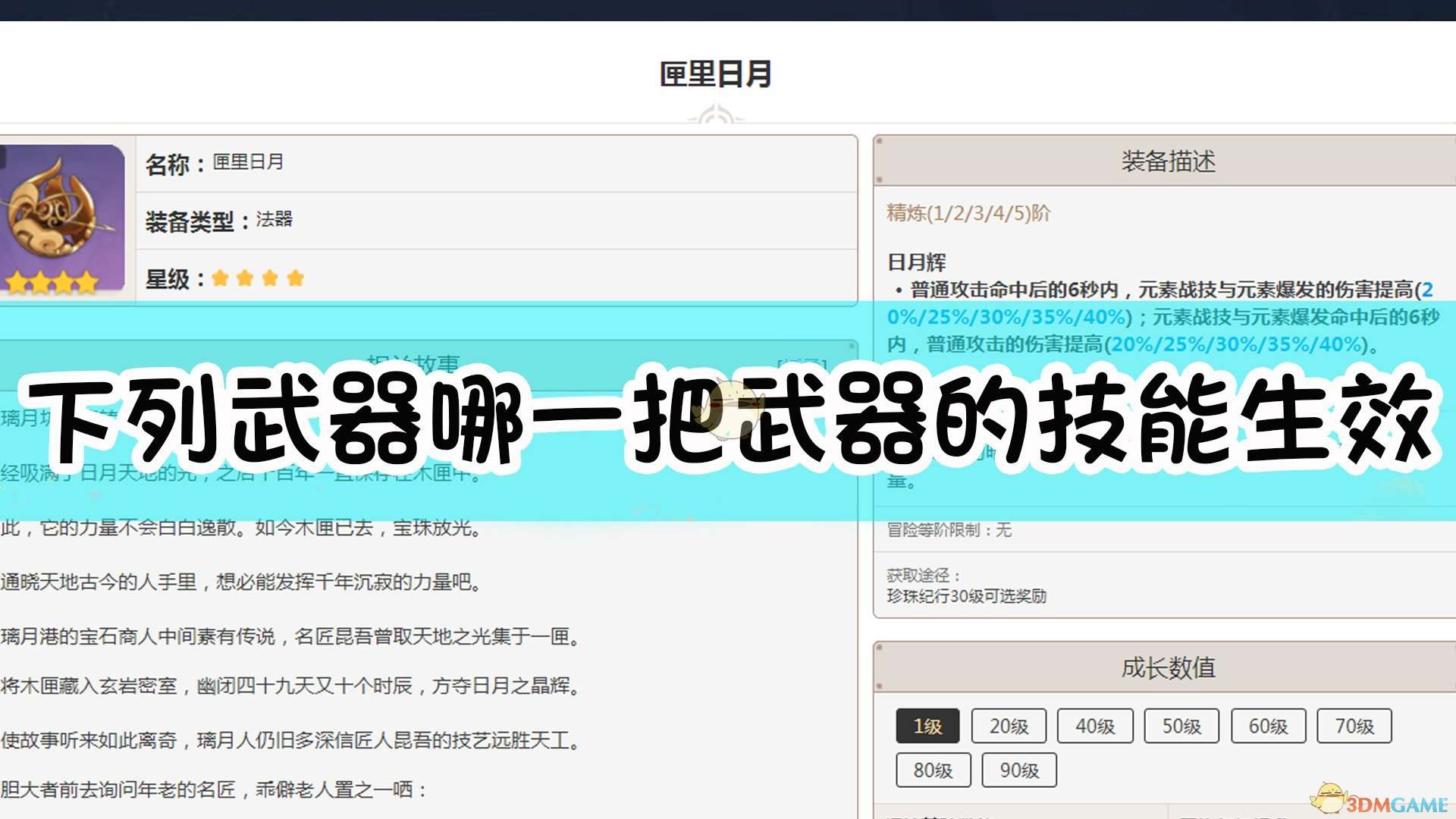Click the story line ending 宝珠放光
Viewport: 1456px width, 819px height.
click(x=241, y=528)
